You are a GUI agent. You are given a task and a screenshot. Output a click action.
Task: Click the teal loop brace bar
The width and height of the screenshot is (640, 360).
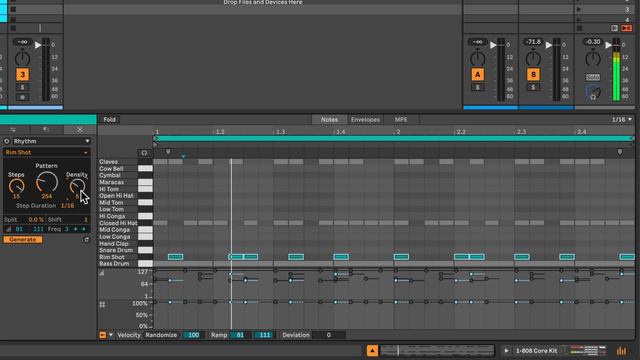click(x=394, y=138)
